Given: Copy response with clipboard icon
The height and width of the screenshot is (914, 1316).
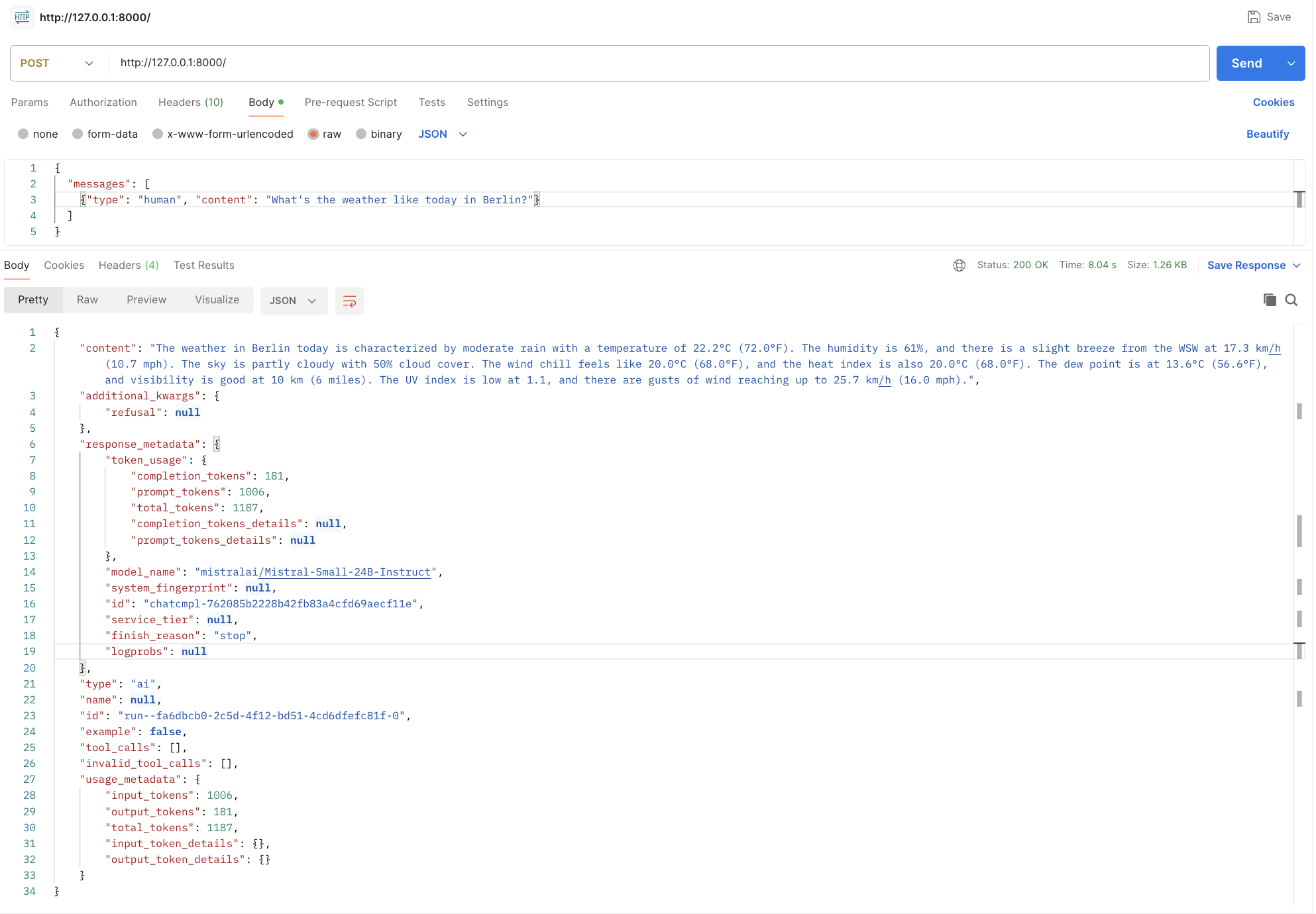Looking at the screenshot, I should [1270, 300].
